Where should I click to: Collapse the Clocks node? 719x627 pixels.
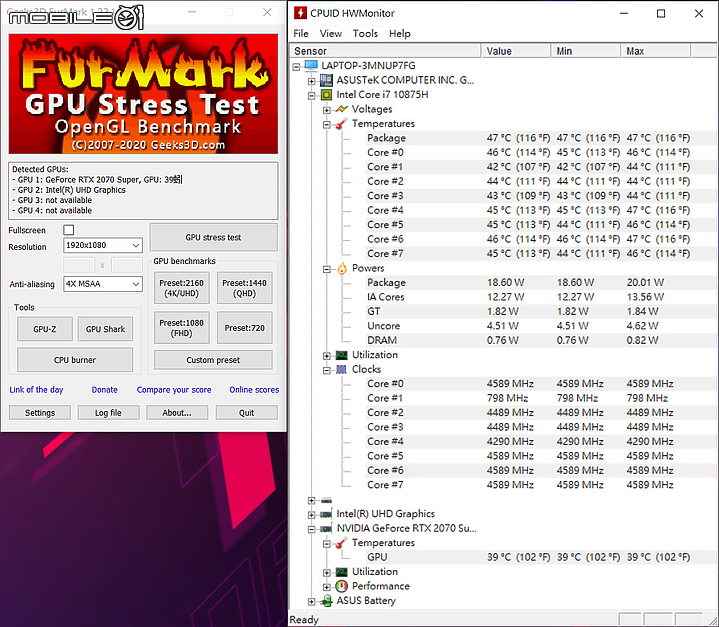[x=327, y=371]
